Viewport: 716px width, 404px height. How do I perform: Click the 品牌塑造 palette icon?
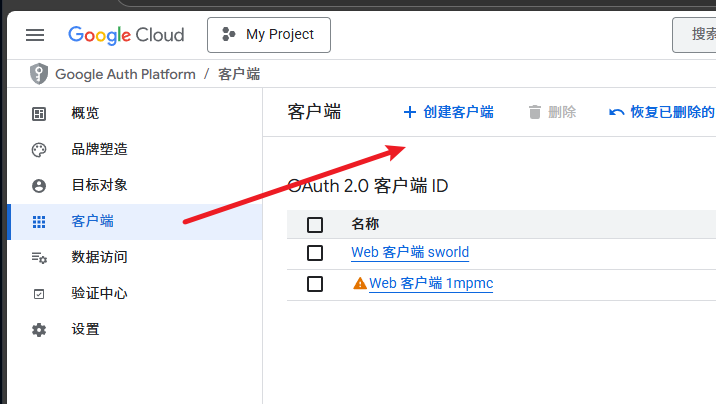39,150
